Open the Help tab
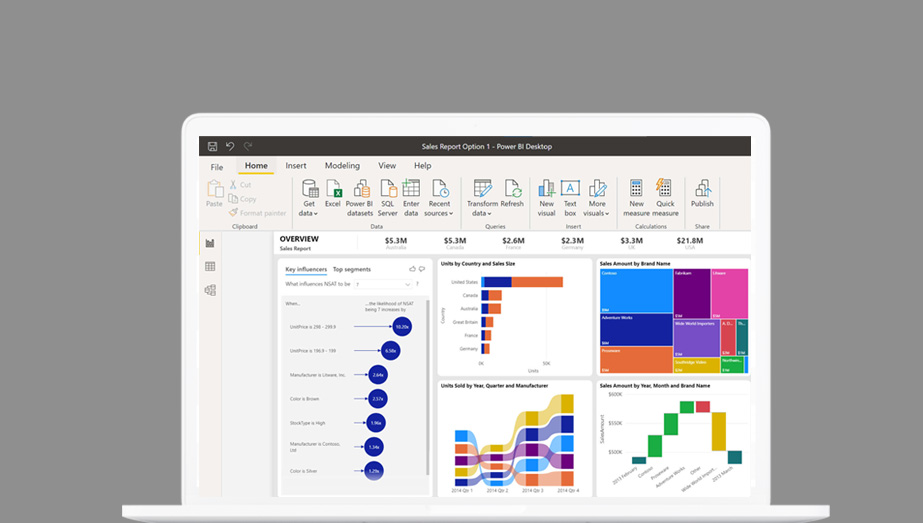Screen dimensions: 923x523 tap(422, 165)
